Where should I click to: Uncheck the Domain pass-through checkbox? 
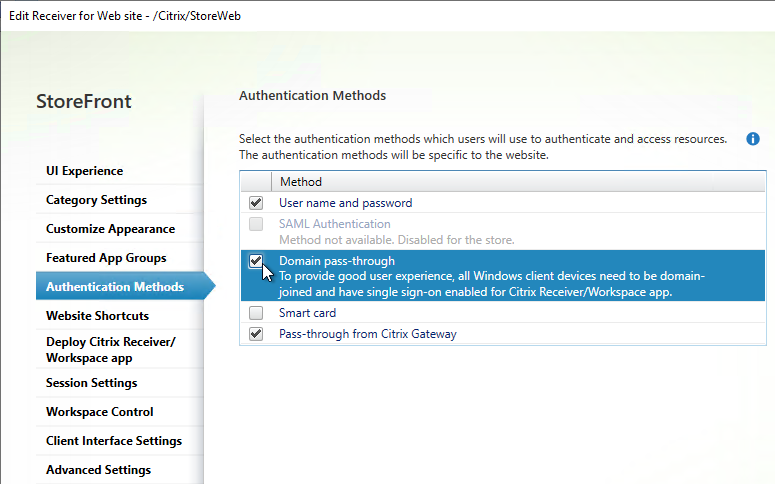pyautogui.click(x=256, y=261)
